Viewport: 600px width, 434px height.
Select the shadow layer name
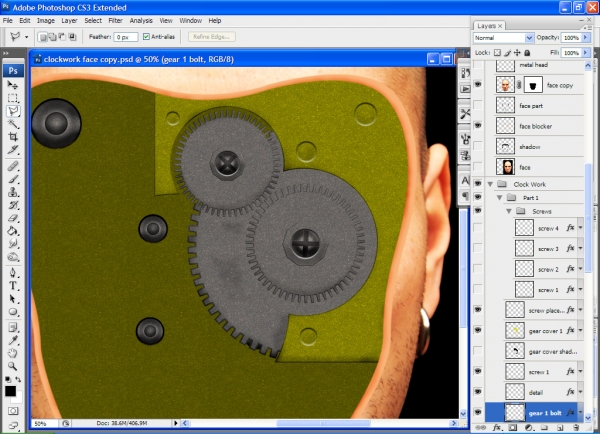coord(530,147)
